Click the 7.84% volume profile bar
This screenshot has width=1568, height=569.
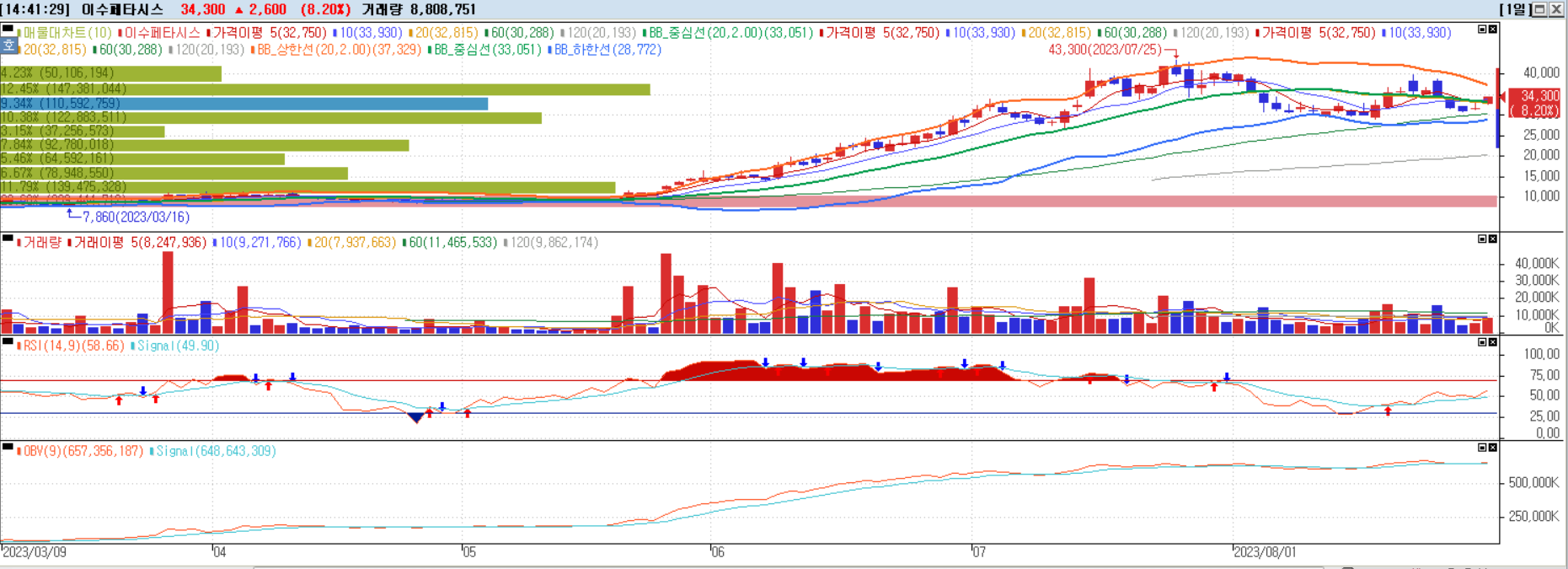pos(205,145)
